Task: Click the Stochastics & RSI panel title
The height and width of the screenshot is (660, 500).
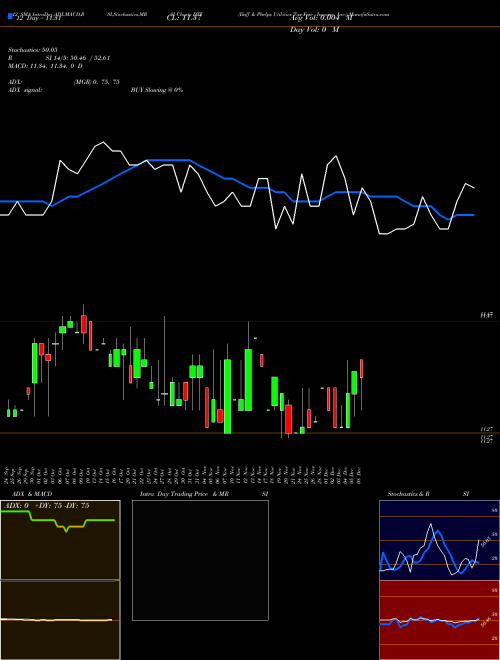Action: (428, 494)
